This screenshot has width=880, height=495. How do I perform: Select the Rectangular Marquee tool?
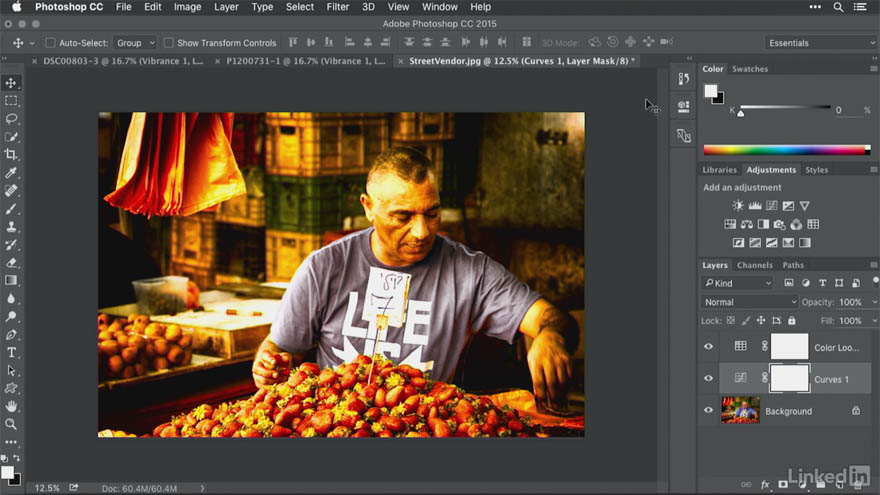click(x=11, y=101)
